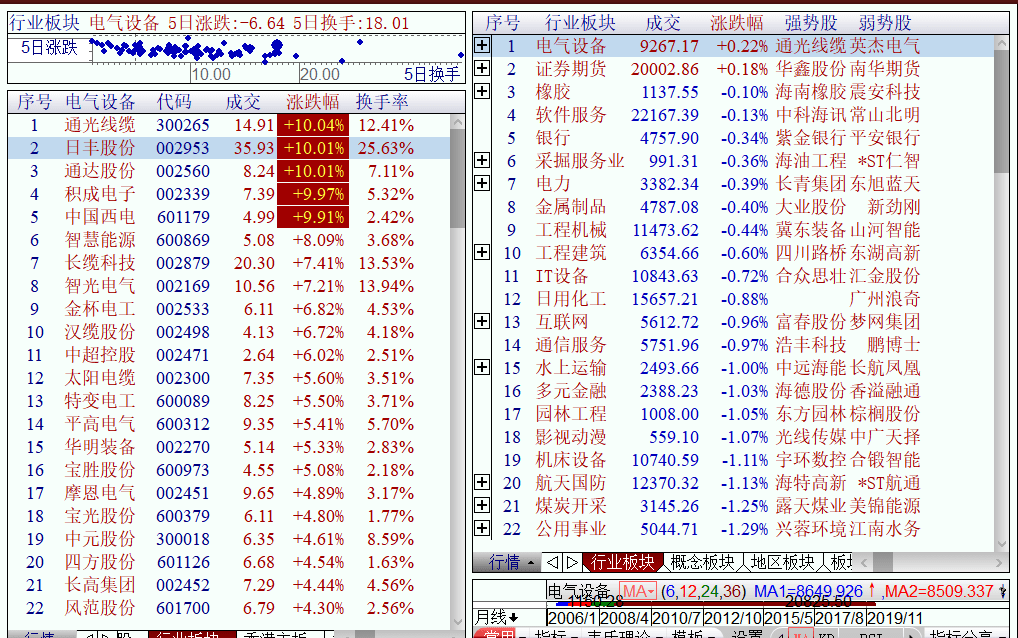This screenshot has height=638, width=1018.
Task: Click stock code 002498 in the list
Action: coord(183,332)
